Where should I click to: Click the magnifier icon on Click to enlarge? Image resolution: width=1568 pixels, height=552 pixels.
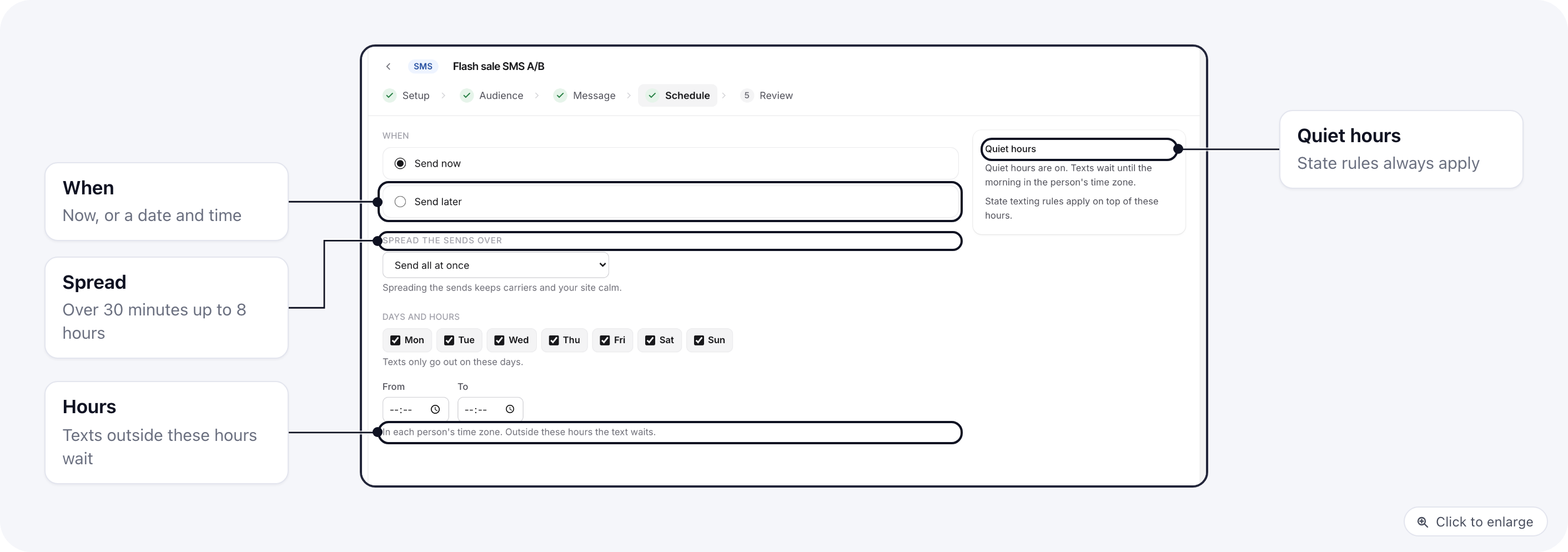tap(1423, 522)
